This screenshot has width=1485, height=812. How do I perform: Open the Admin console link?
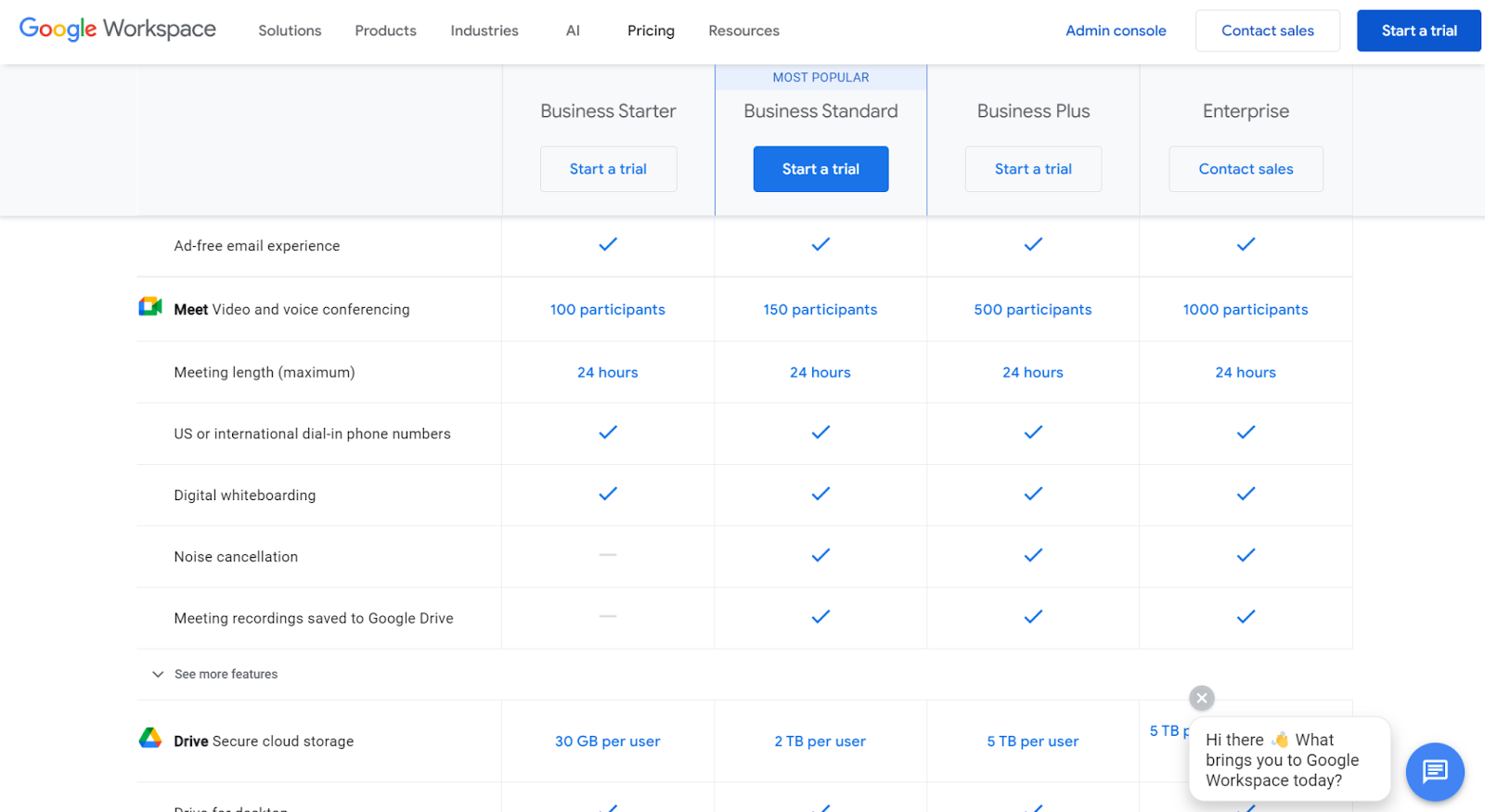pyautogui.click(x=1116, y=31)
